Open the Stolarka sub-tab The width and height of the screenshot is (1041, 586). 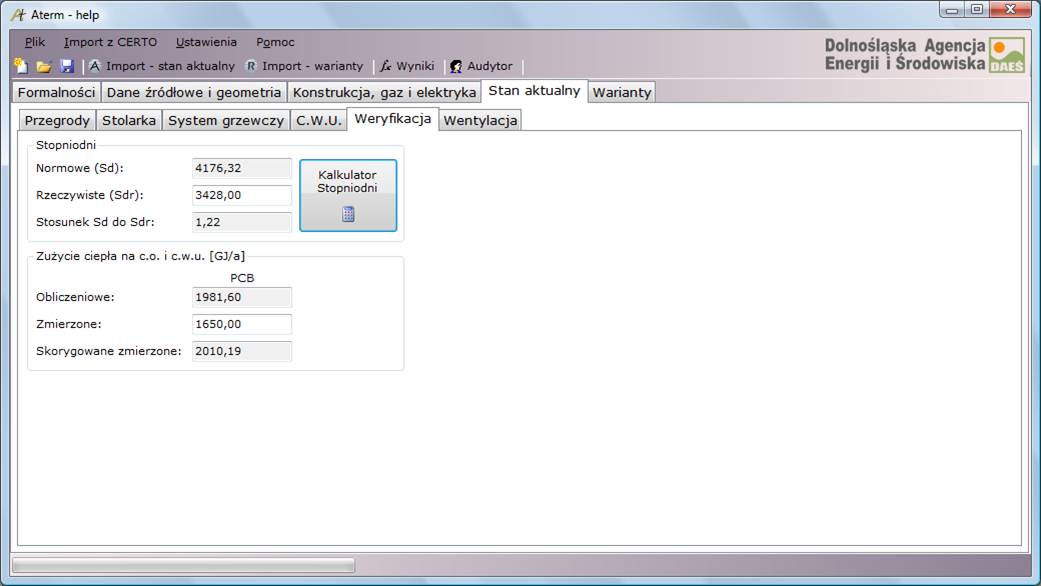(x=129, y=120)
